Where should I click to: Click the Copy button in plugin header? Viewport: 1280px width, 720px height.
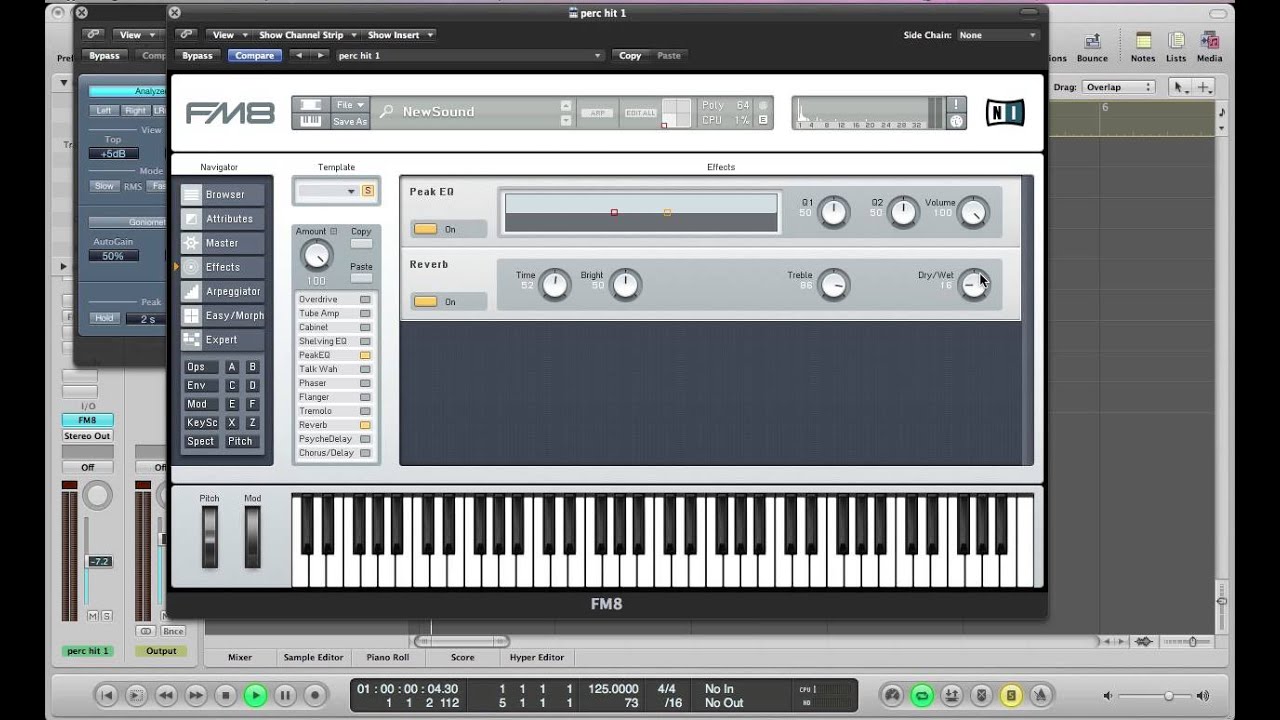click(x=630, y=56)
